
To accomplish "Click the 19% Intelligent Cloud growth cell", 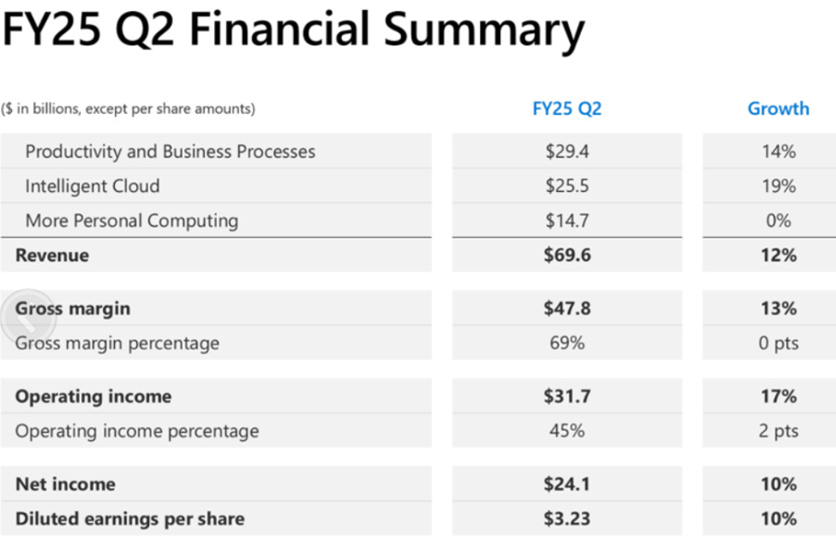I will 778,186.
